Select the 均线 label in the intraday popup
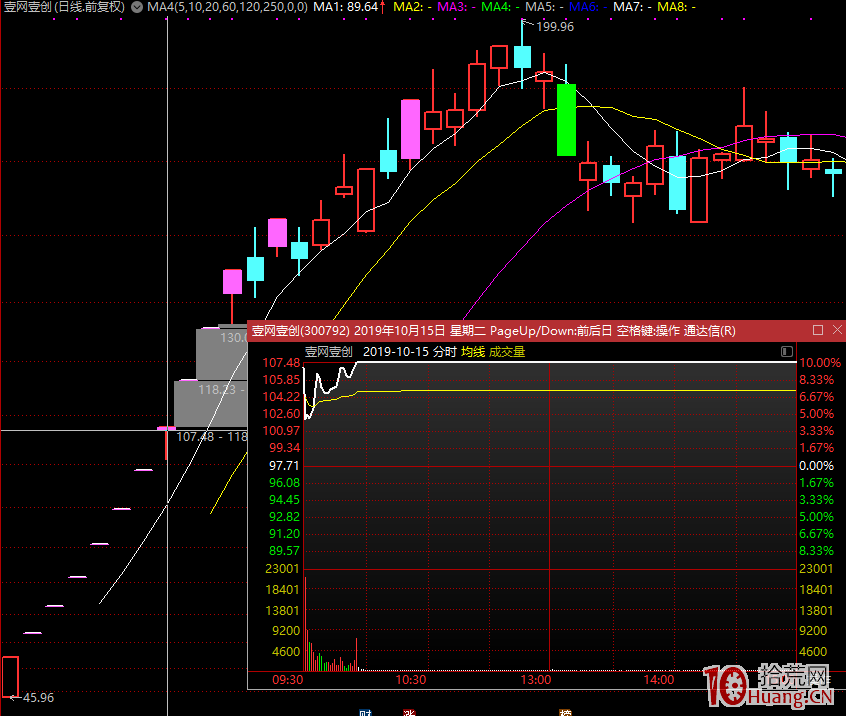The image size is (846, 716). point(473,352)
